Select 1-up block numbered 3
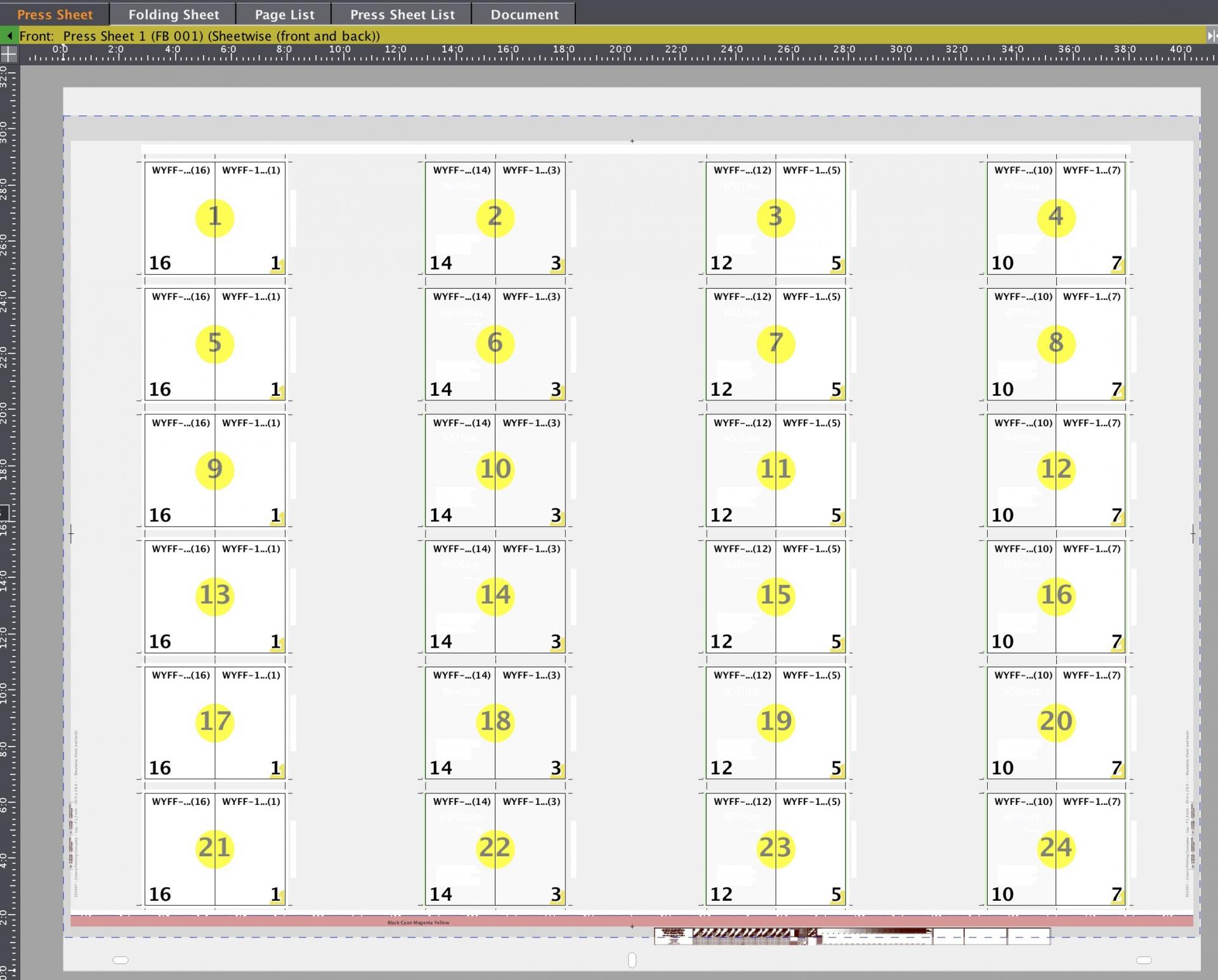Viewport: 1218px width, 980px height. pos(775,218)
